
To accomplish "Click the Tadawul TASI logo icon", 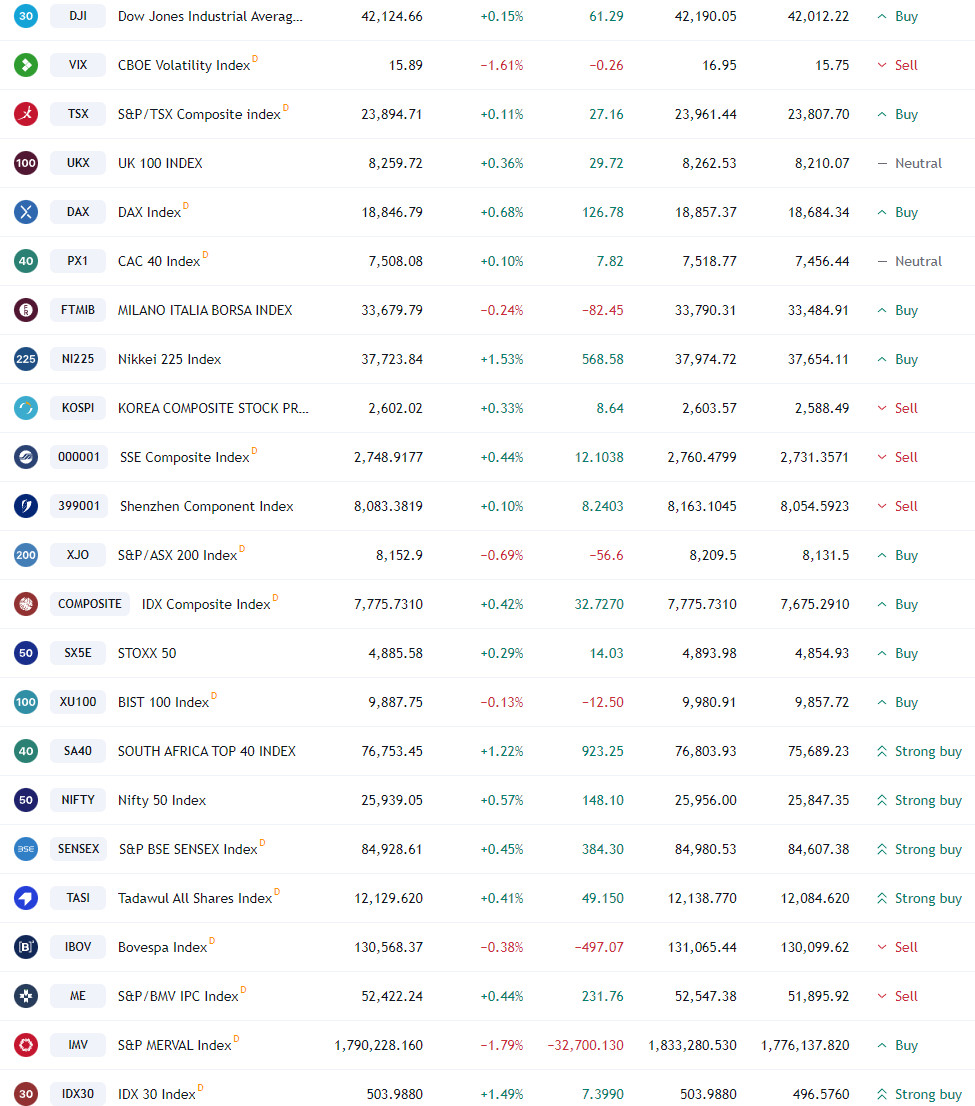I will 25,899.
